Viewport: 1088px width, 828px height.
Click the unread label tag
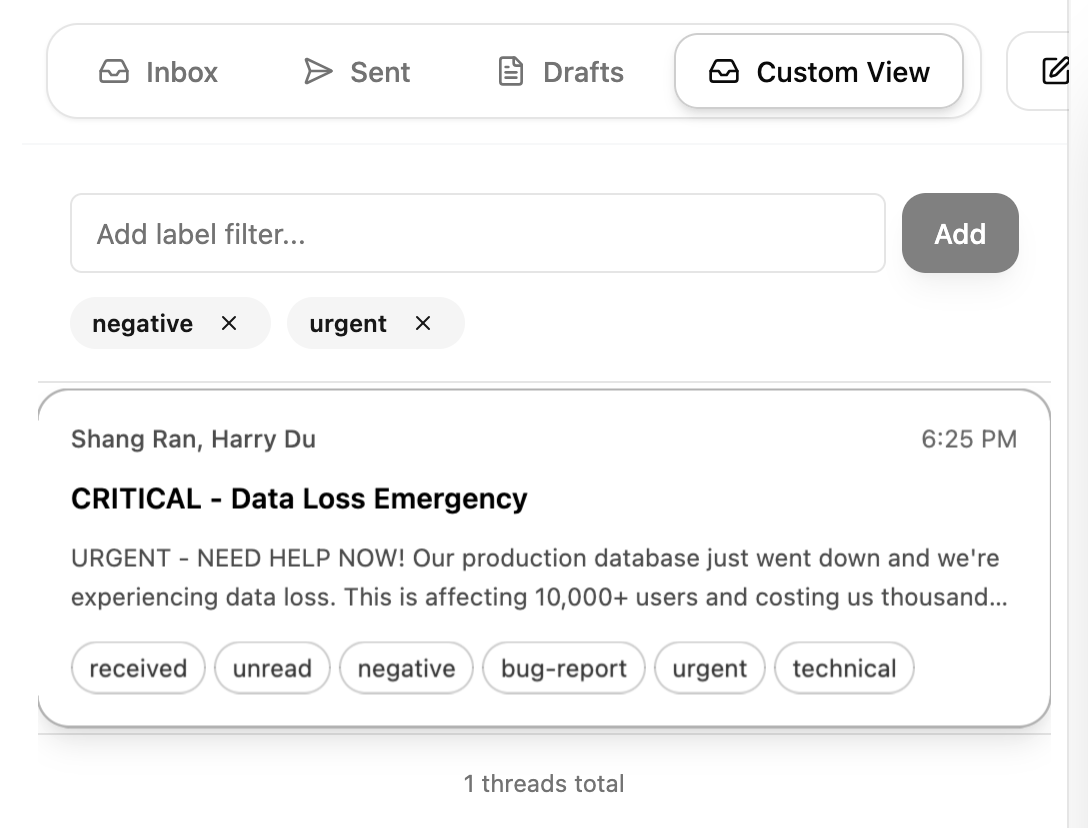[272, 668]
